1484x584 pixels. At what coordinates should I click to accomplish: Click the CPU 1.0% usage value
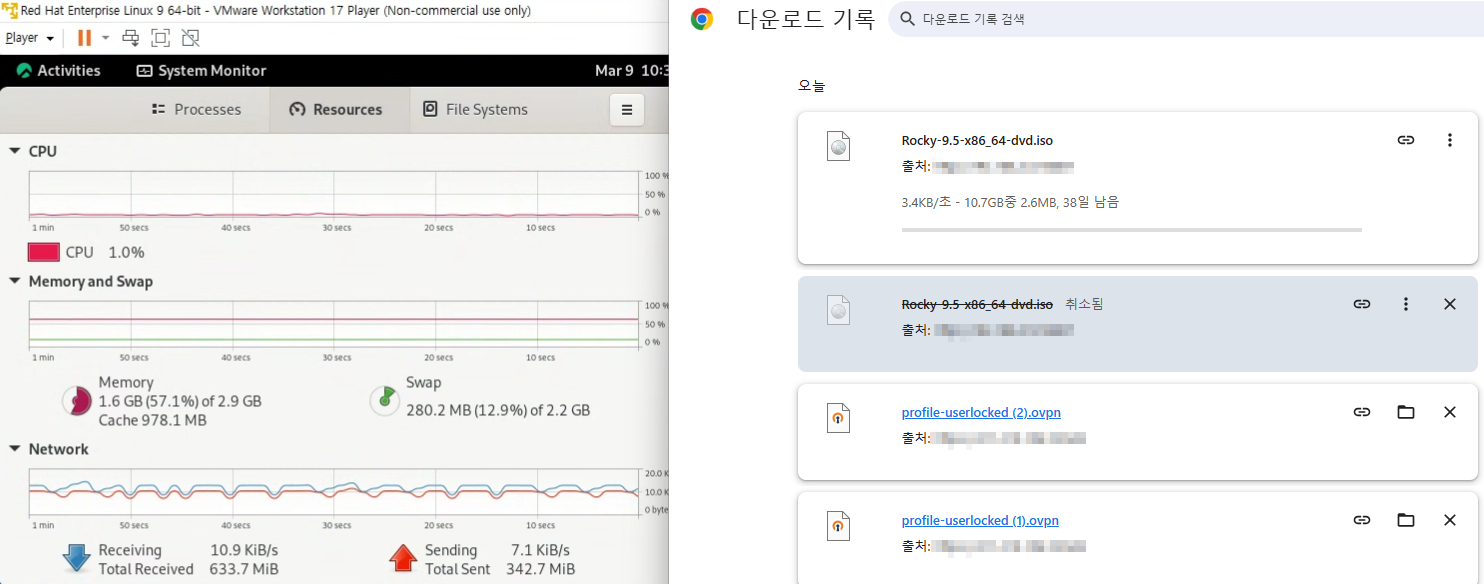point(126,252)
